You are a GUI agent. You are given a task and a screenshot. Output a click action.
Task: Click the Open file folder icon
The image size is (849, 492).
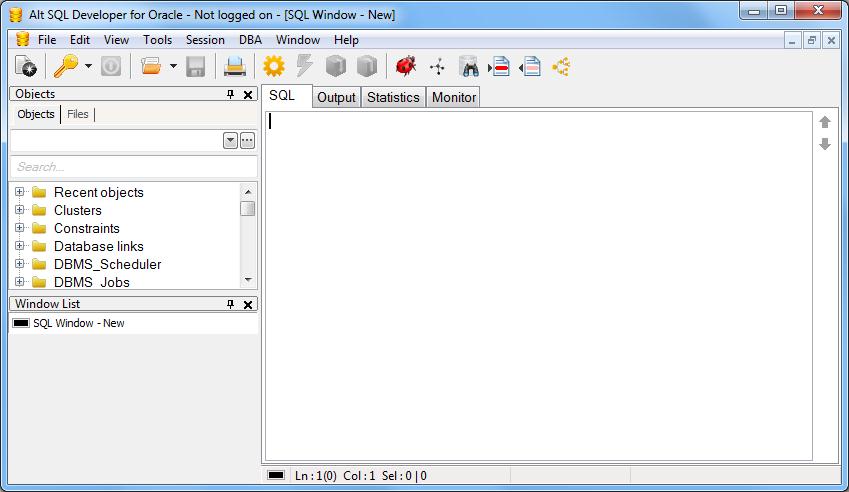click(x=151, y=67)
